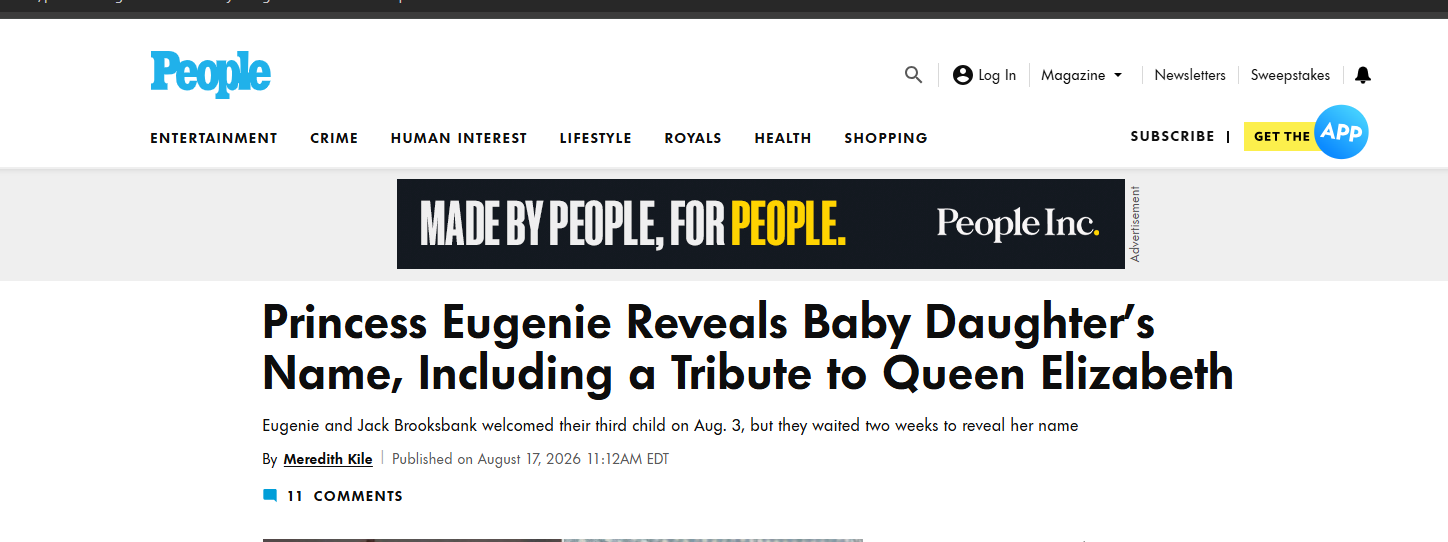Open the Entertainment section
This screenshot has width=1448, height=542.
coord(214,138)
